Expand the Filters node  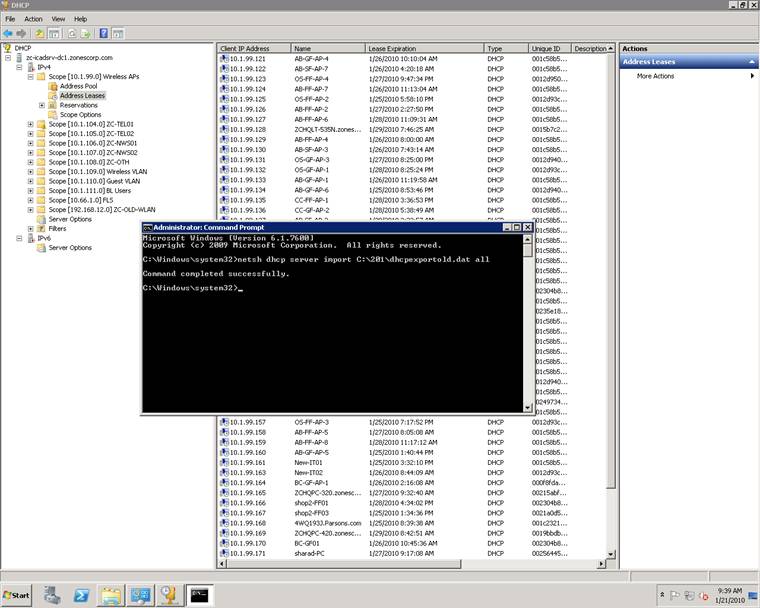click(30, 229)
